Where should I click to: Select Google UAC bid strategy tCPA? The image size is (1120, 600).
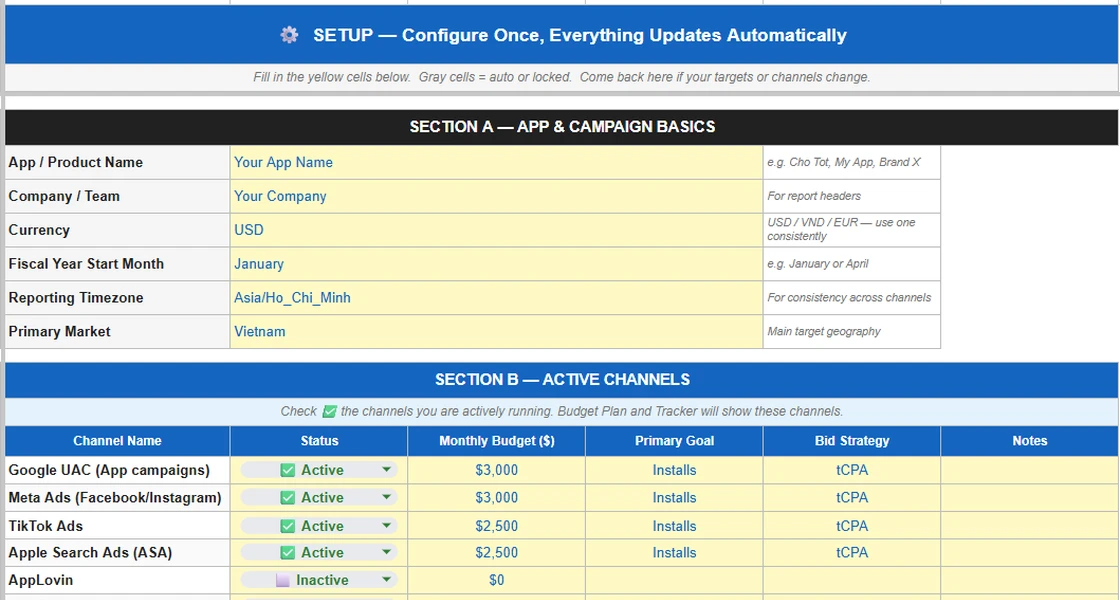[x=852, y=470]
